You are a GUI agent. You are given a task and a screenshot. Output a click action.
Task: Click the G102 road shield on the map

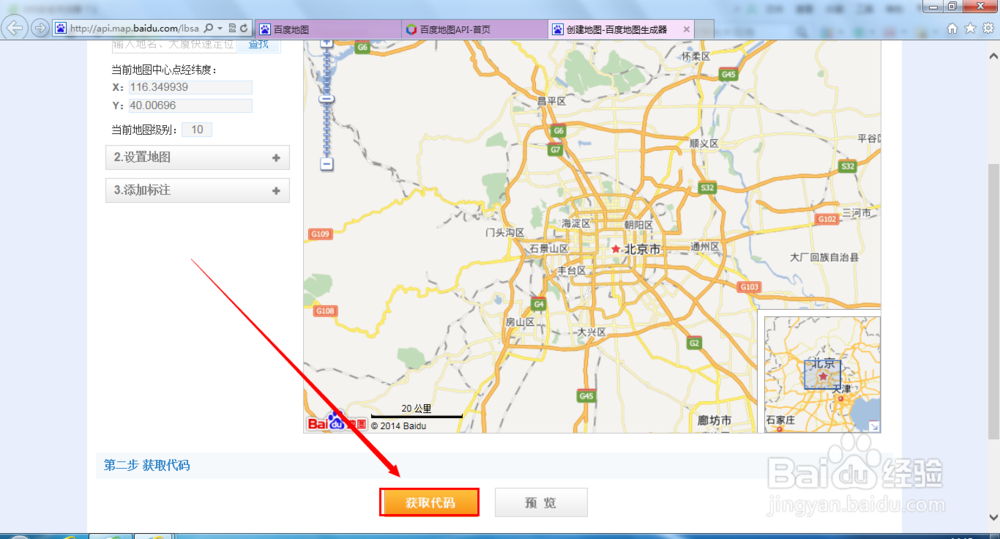pyautogui.click(x=827, y=219)
